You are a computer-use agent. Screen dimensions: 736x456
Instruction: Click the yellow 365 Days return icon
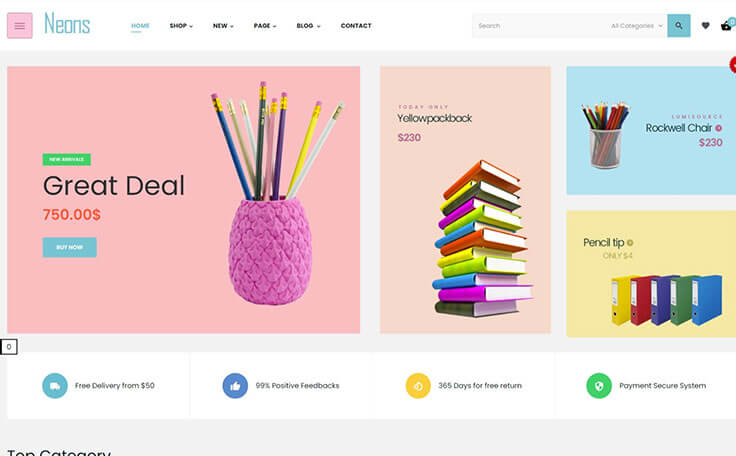[418, 386]
